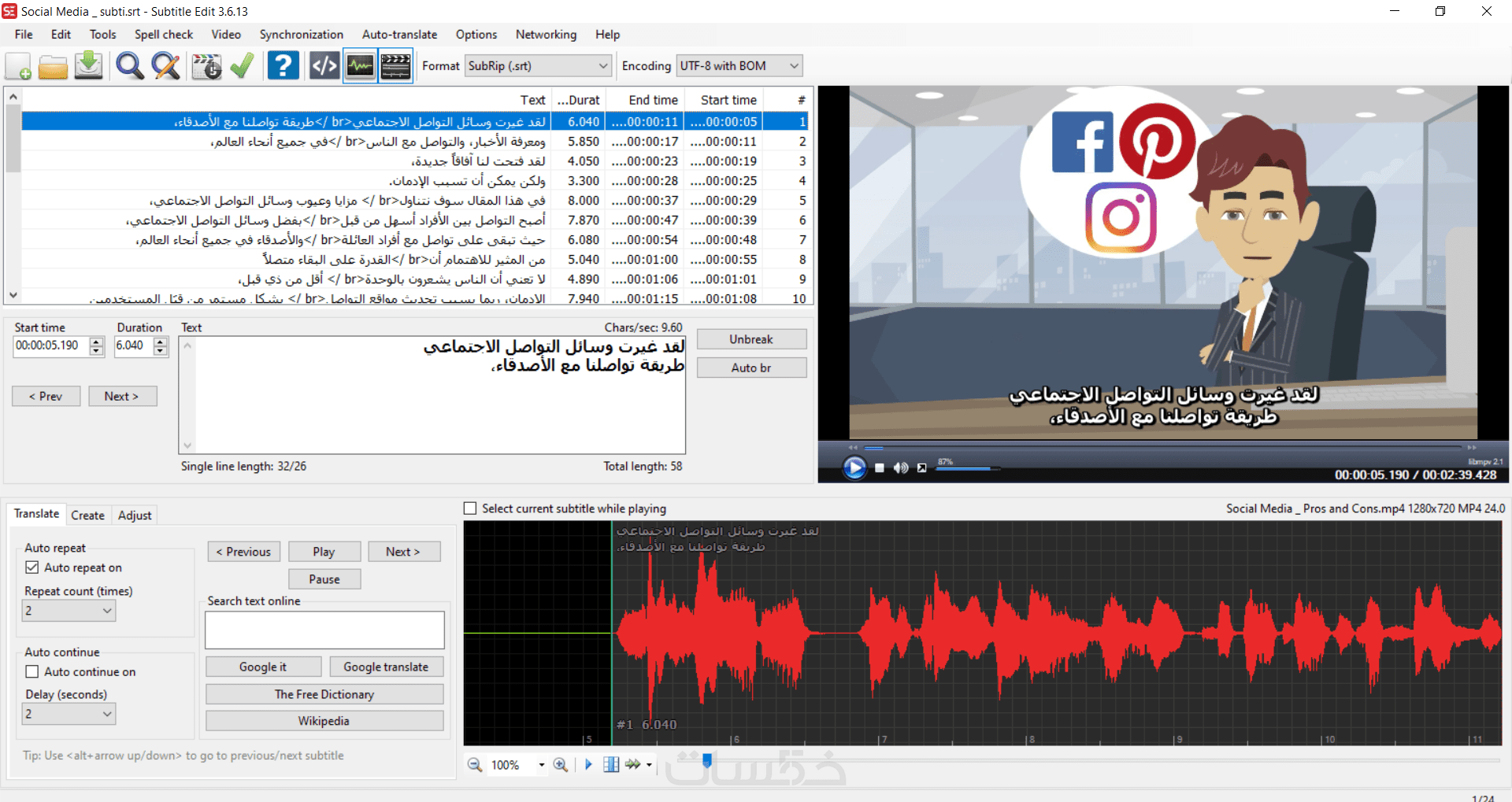Screen dimensions: 1512x802
Task: Open the dropdown arrow beside the green double-arrows
Action: (x=649, y=764)
